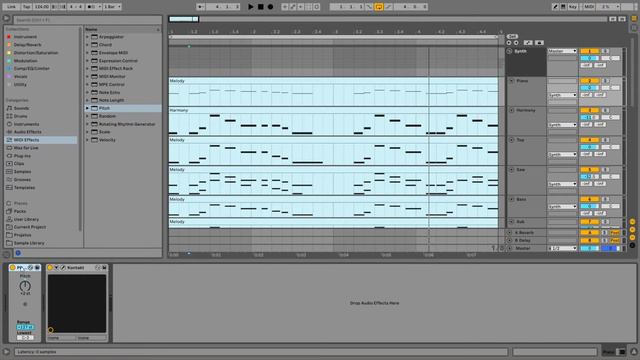Open the Max for Live category
640x360 pixels.
[x=26, y=148]
